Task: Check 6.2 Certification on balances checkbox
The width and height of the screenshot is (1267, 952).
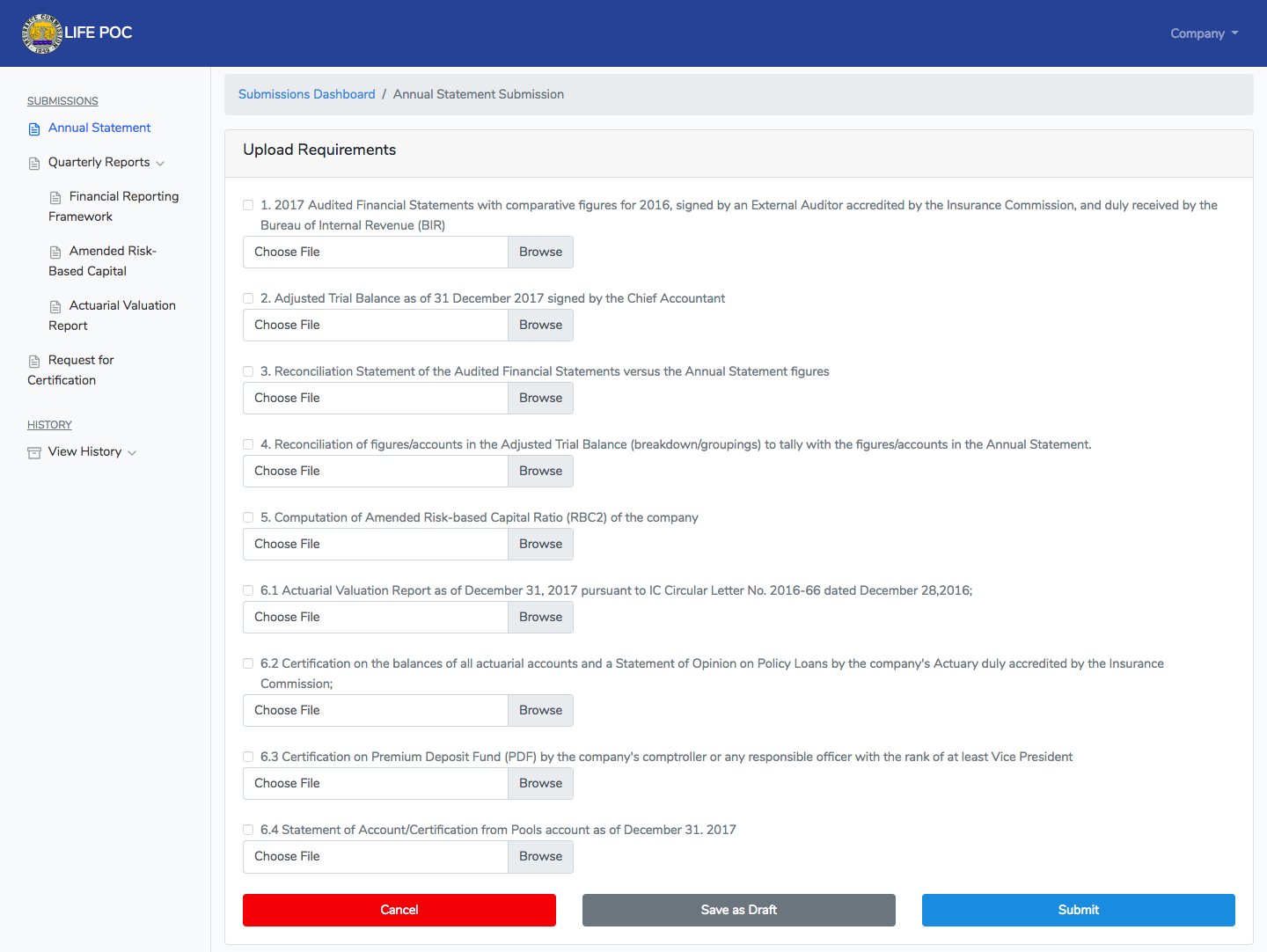Action: click(248, 663)
